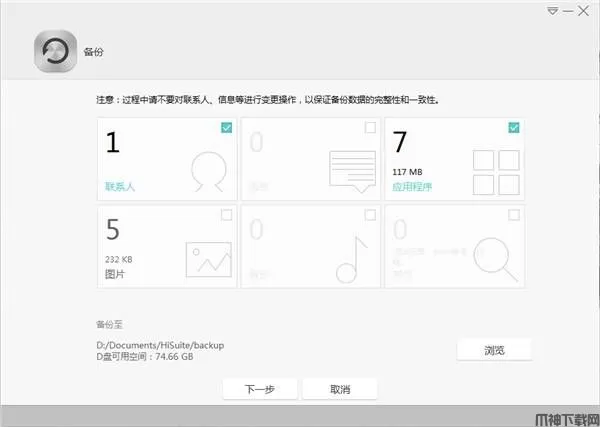Click the 图片 label text

[x=115, y=274]
